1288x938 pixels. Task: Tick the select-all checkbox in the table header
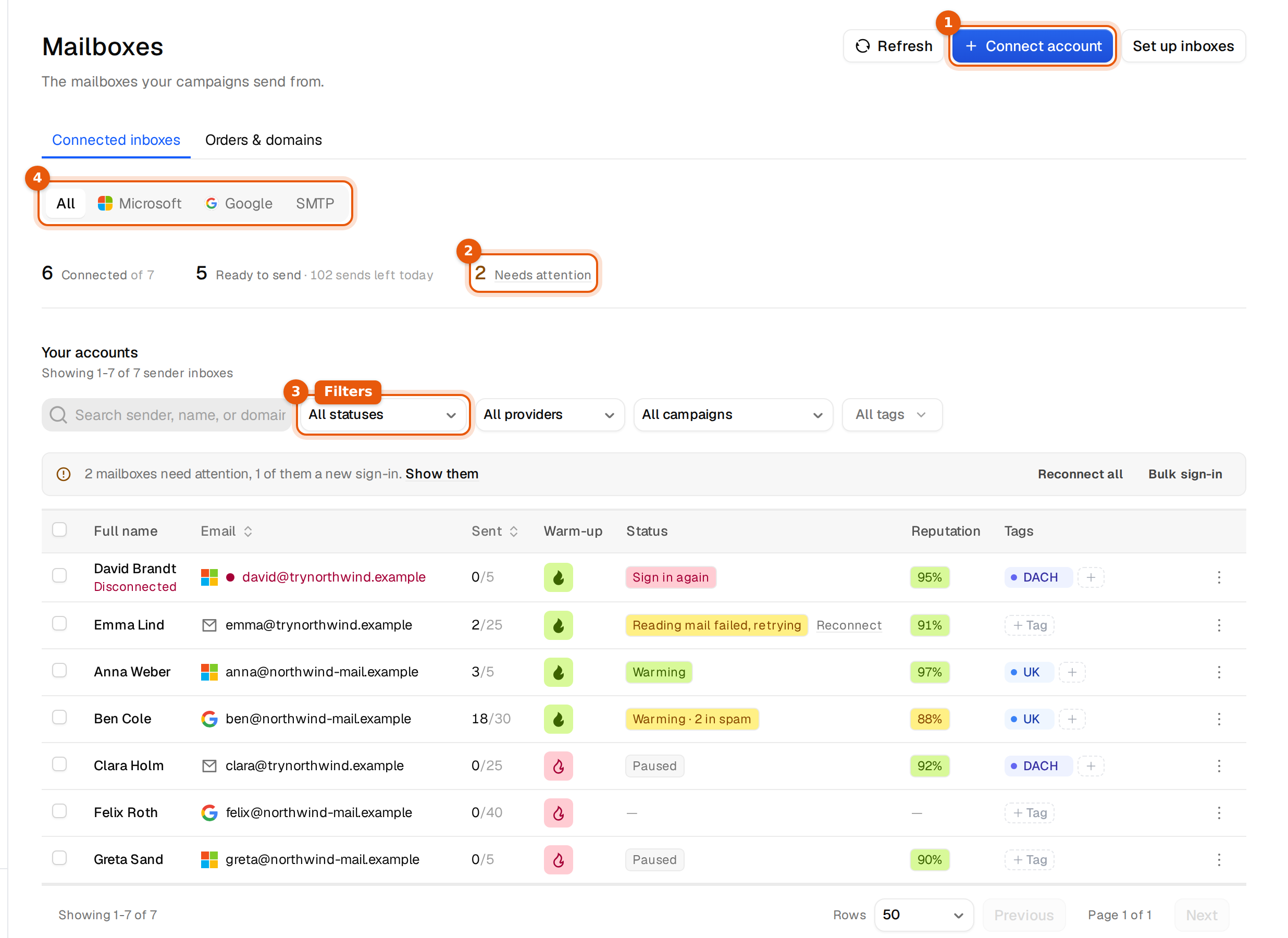(x=59, y=529)
